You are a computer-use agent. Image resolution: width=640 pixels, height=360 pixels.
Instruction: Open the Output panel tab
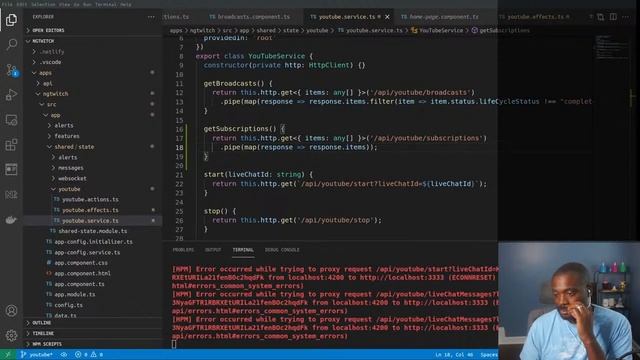pos(213,250)
